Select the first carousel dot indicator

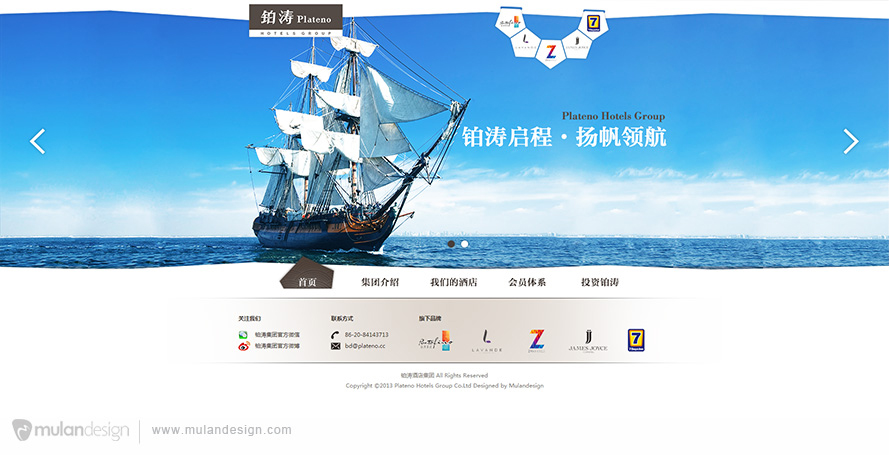(x=451, y=244)
